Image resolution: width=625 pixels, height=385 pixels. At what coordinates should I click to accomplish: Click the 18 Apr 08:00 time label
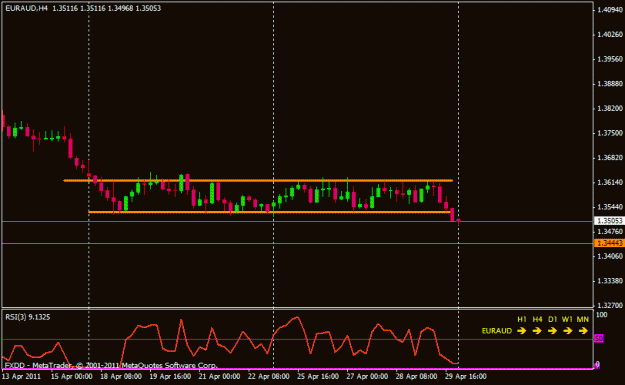(121, 376)
